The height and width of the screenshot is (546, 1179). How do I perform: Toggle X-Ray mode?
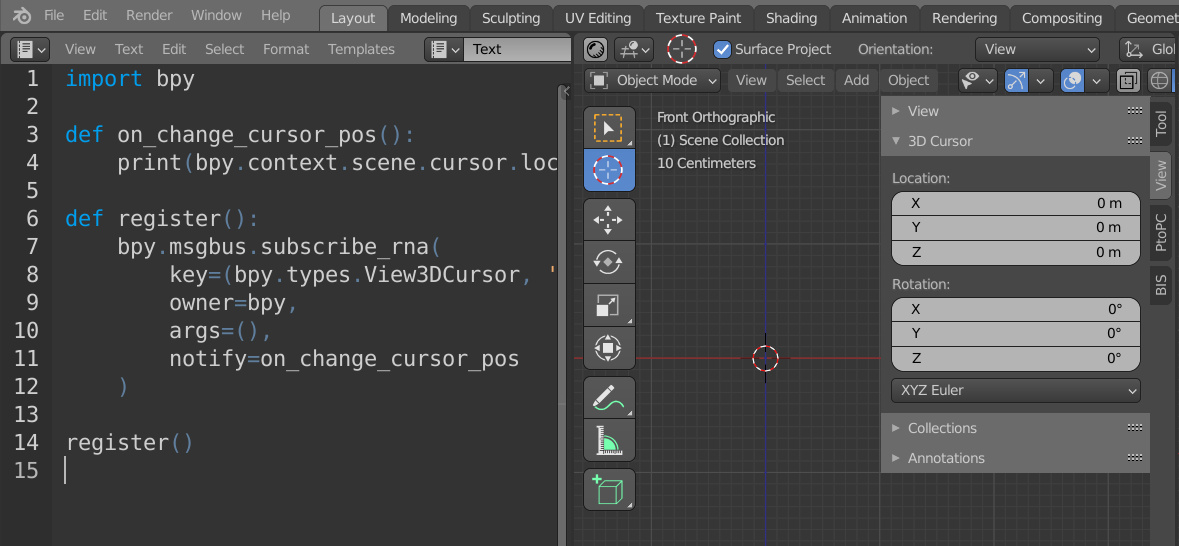coord(1128,80)
